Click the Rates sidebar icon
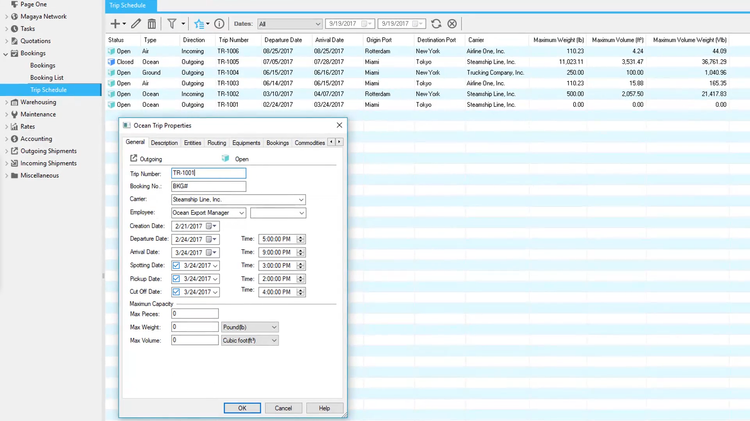The image size is (750, 421). pos(14,127)
